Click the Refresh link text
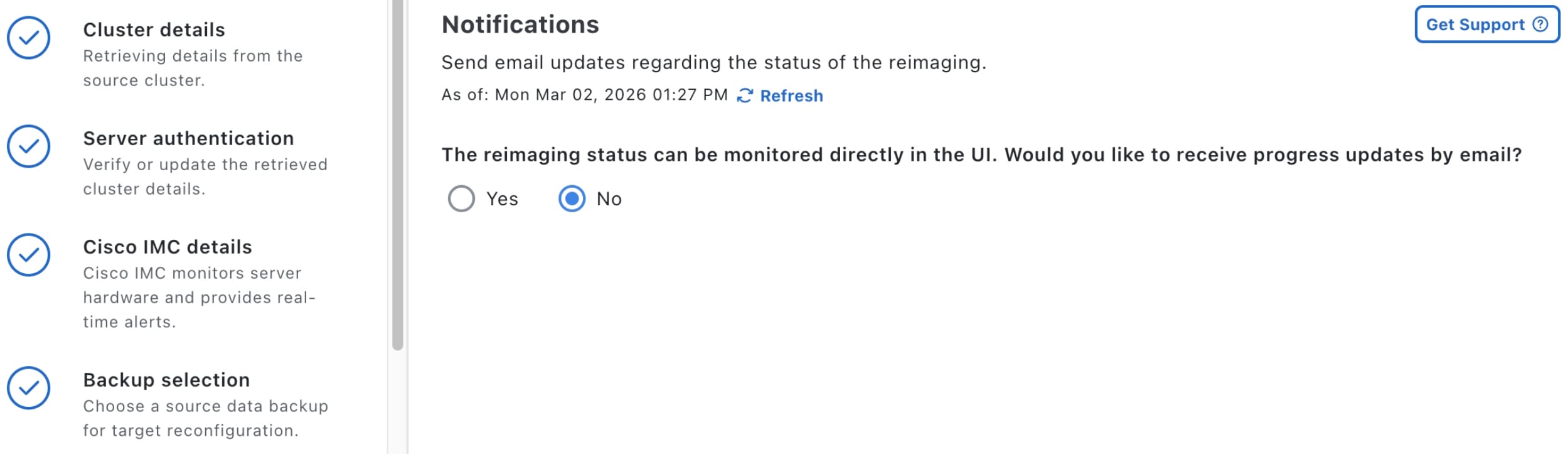This screenshot has width=1568, height=454. point(791,95)
